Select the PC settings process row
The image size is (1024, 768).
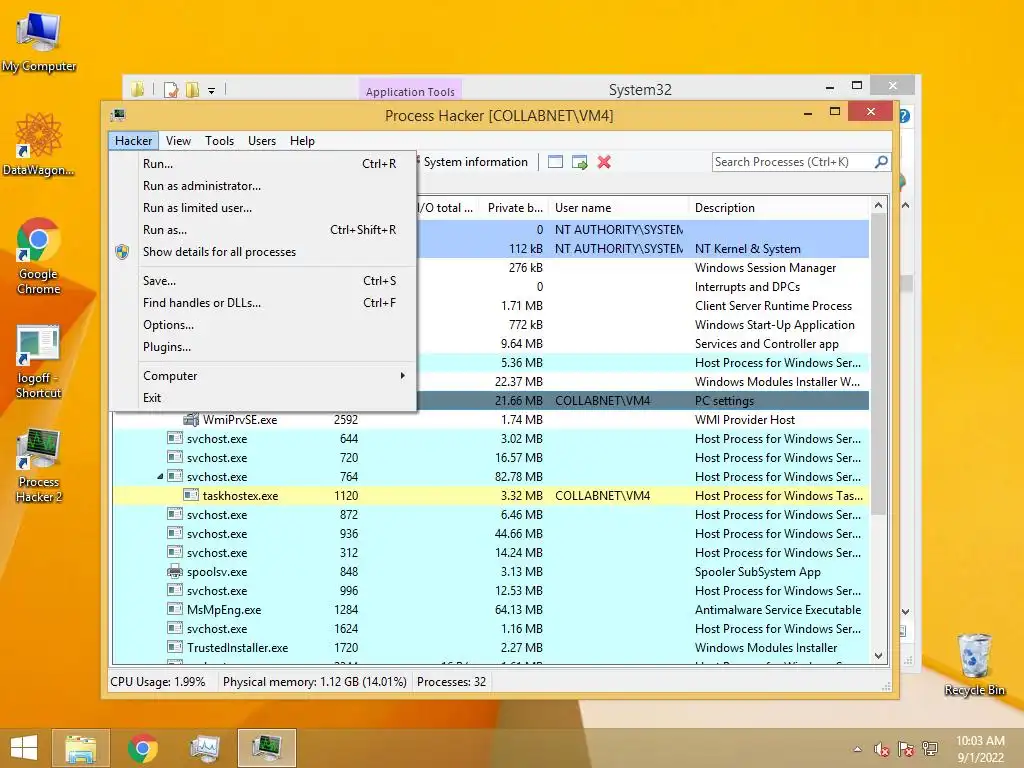tap(643, 400)
